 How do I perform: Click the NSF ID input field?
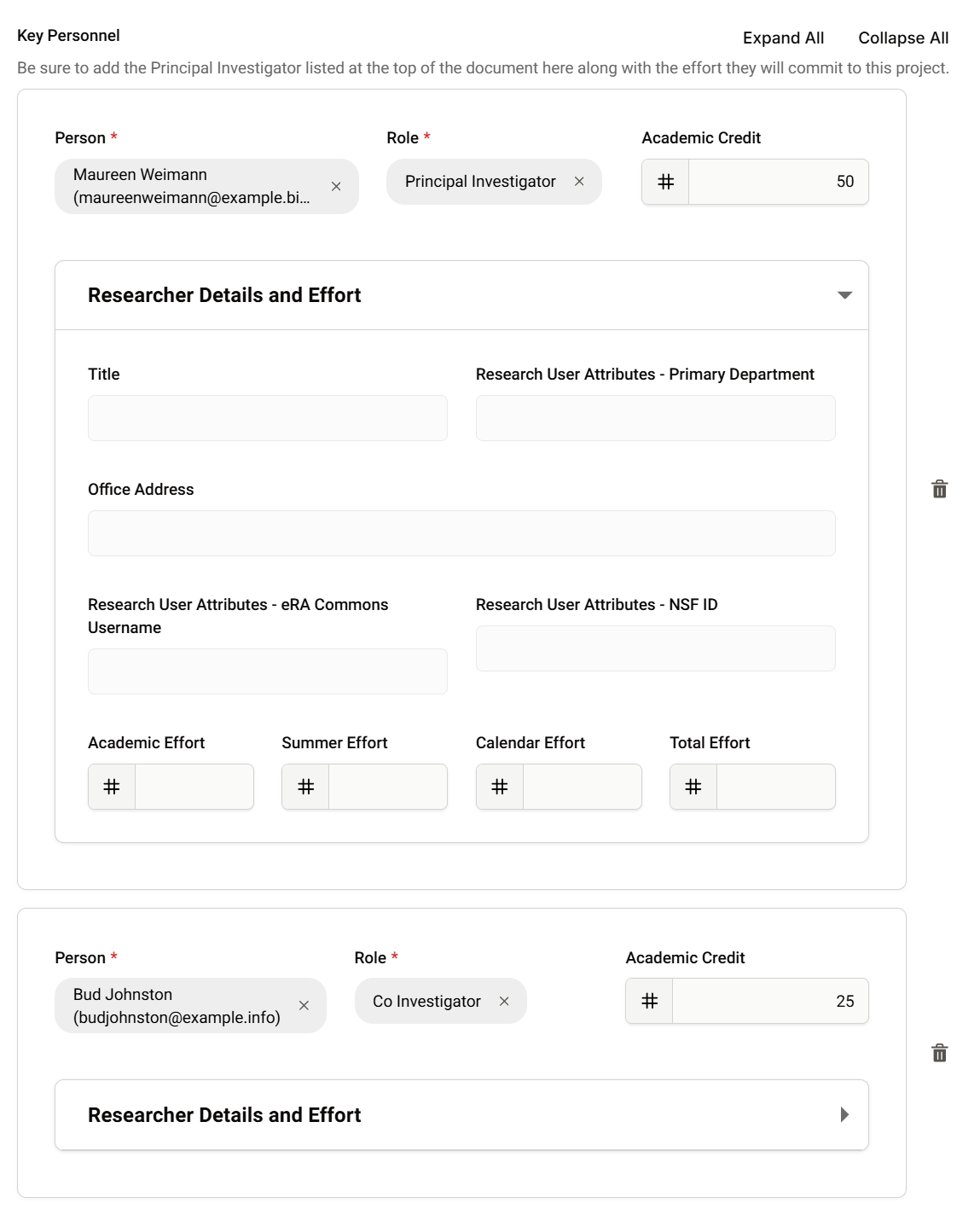tap(655, 648)
